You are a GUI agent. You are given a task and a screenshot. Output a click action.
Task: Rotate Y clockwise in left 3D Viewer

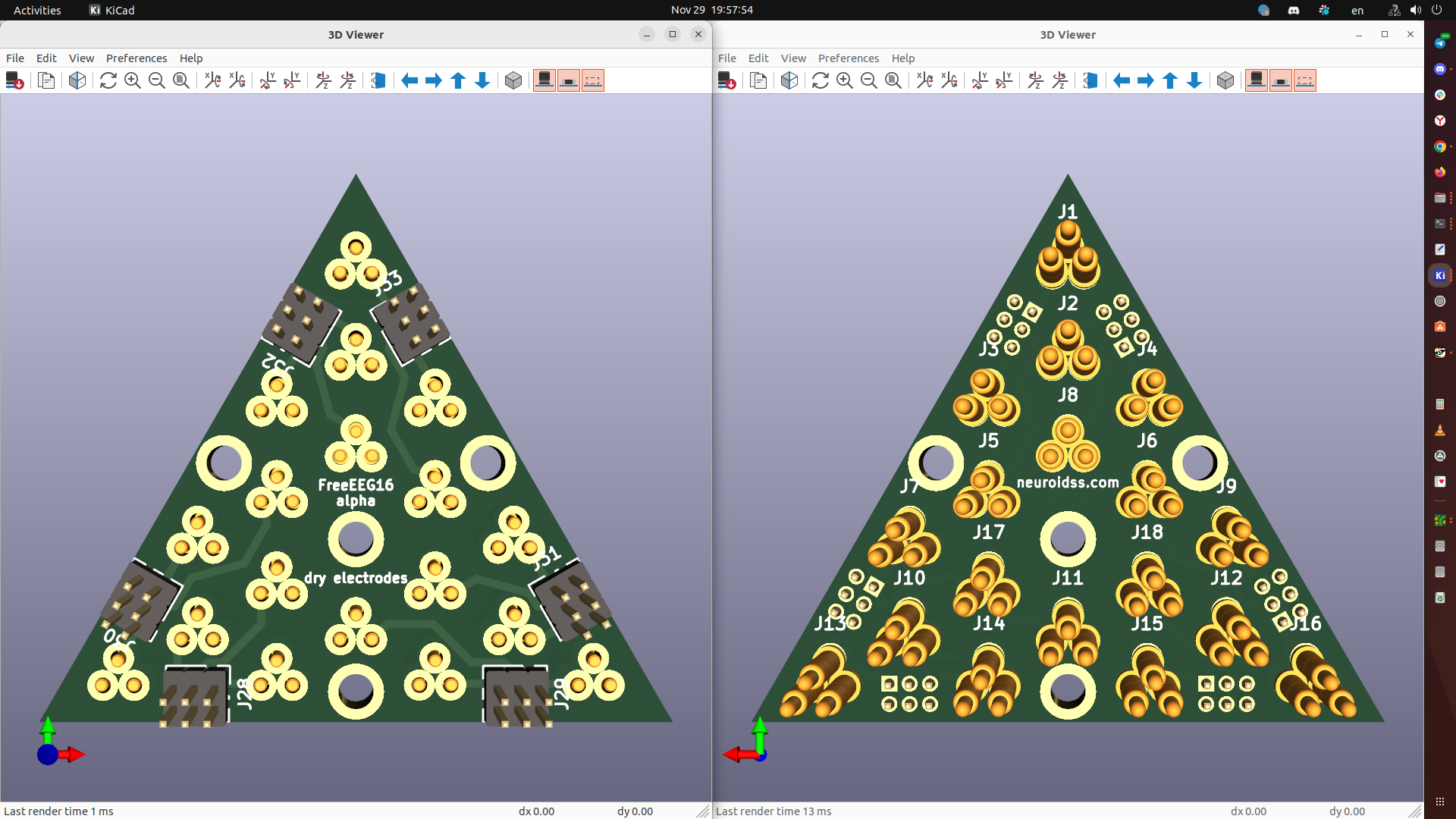tap(268, 80)
